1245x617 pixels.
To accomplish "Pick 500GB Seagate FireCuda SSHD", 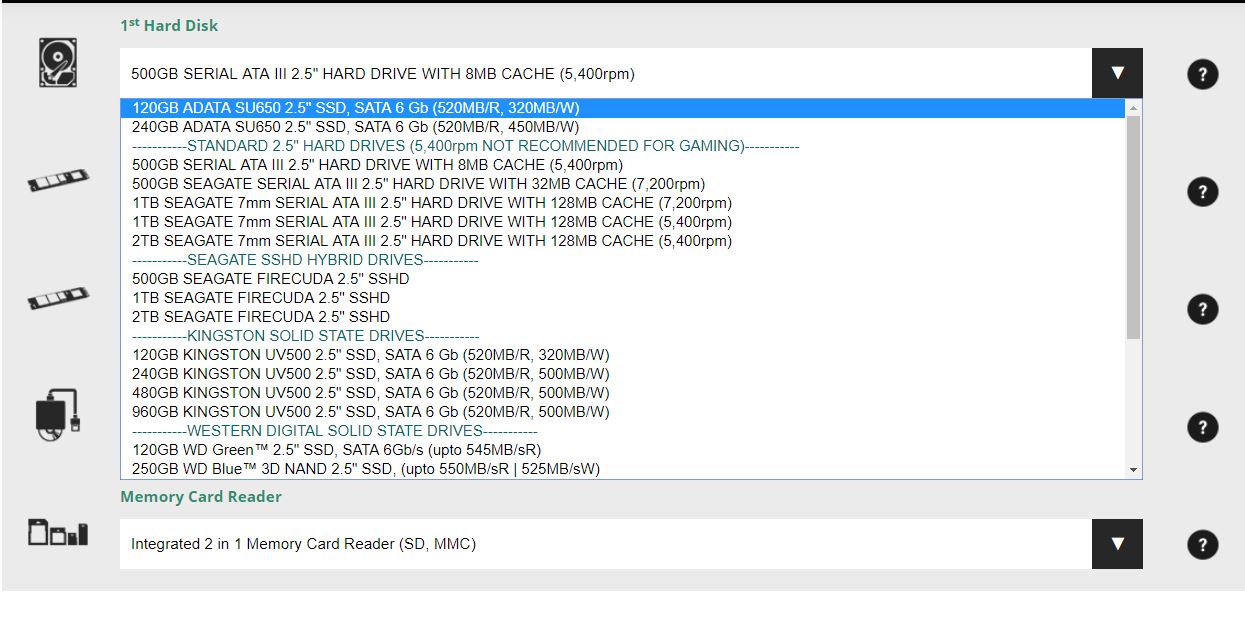I will tap(622, 279).
